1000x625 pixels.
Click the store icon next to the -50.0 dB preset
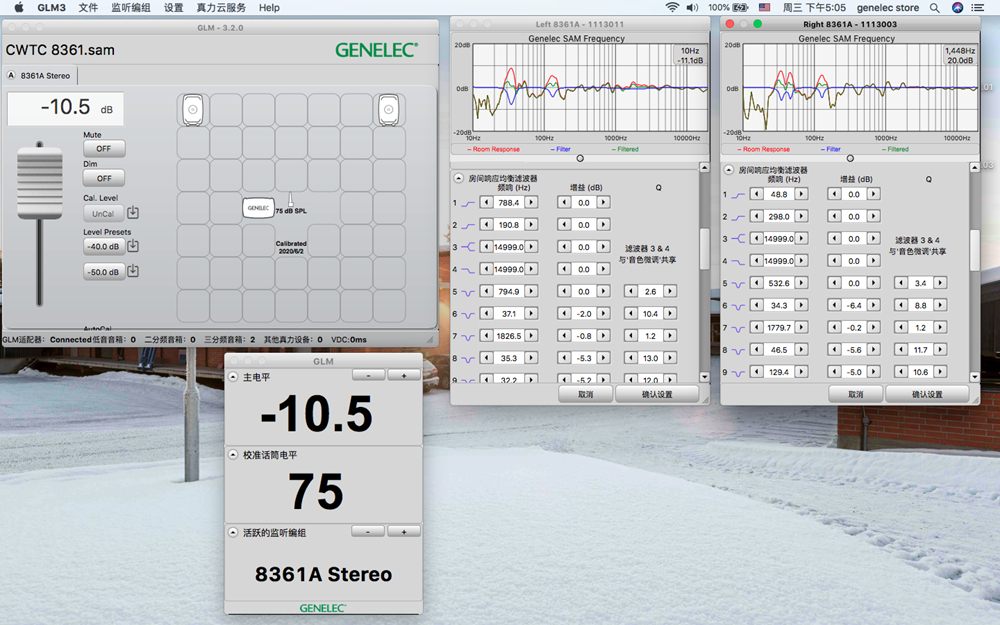[x=133, y=271]
